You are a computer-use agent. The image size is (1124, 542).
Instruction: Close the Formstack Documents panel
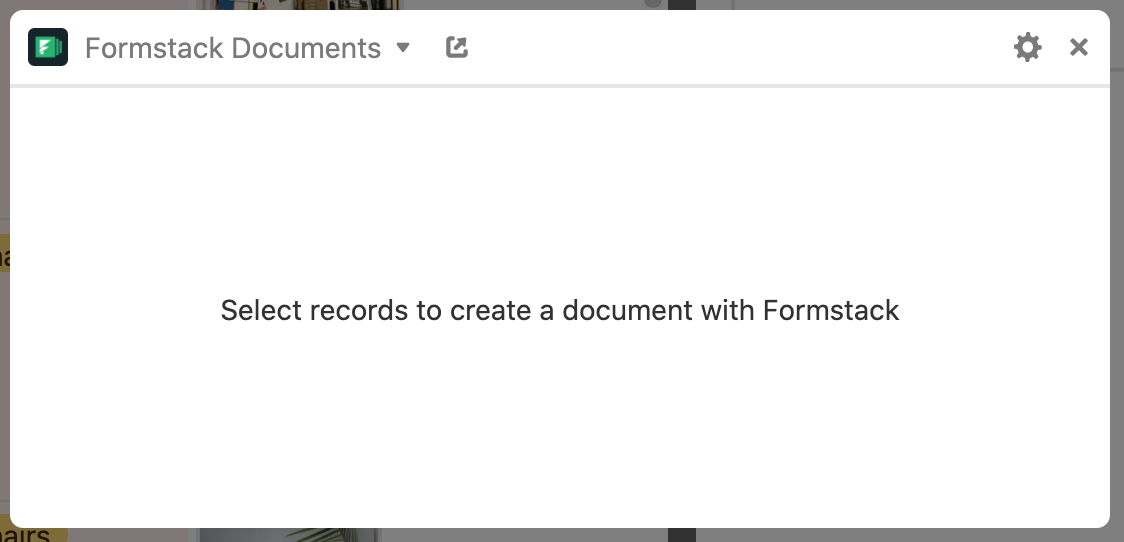tap(1079, 47)
